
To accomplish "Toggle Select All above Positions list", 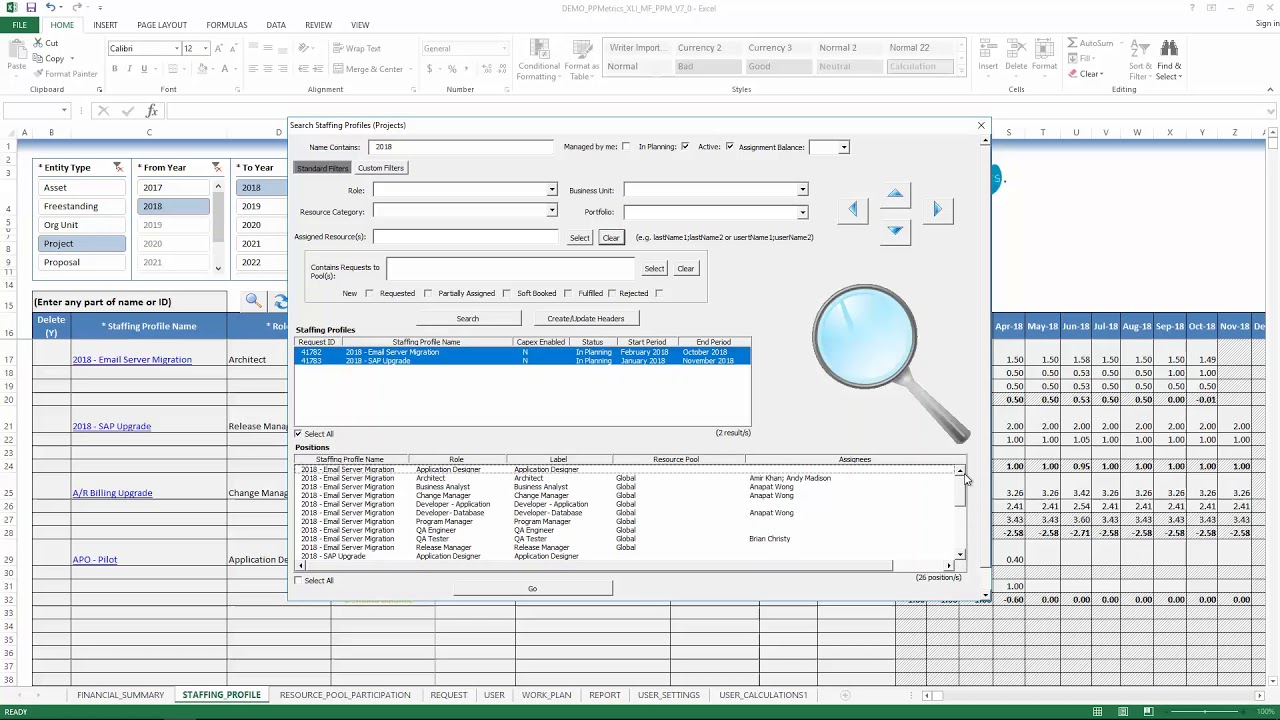I will 298,434.
